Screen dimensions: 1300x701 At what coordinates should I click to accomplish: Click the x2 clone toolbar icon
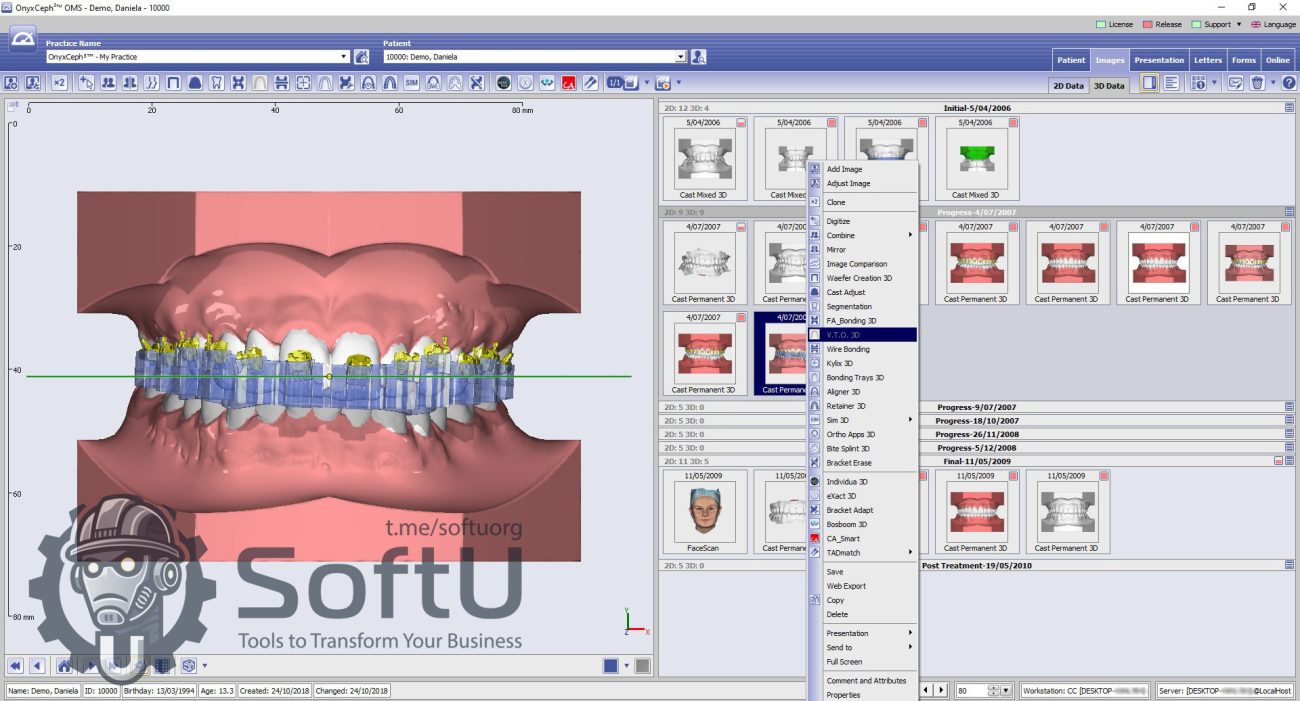(59, 83)
